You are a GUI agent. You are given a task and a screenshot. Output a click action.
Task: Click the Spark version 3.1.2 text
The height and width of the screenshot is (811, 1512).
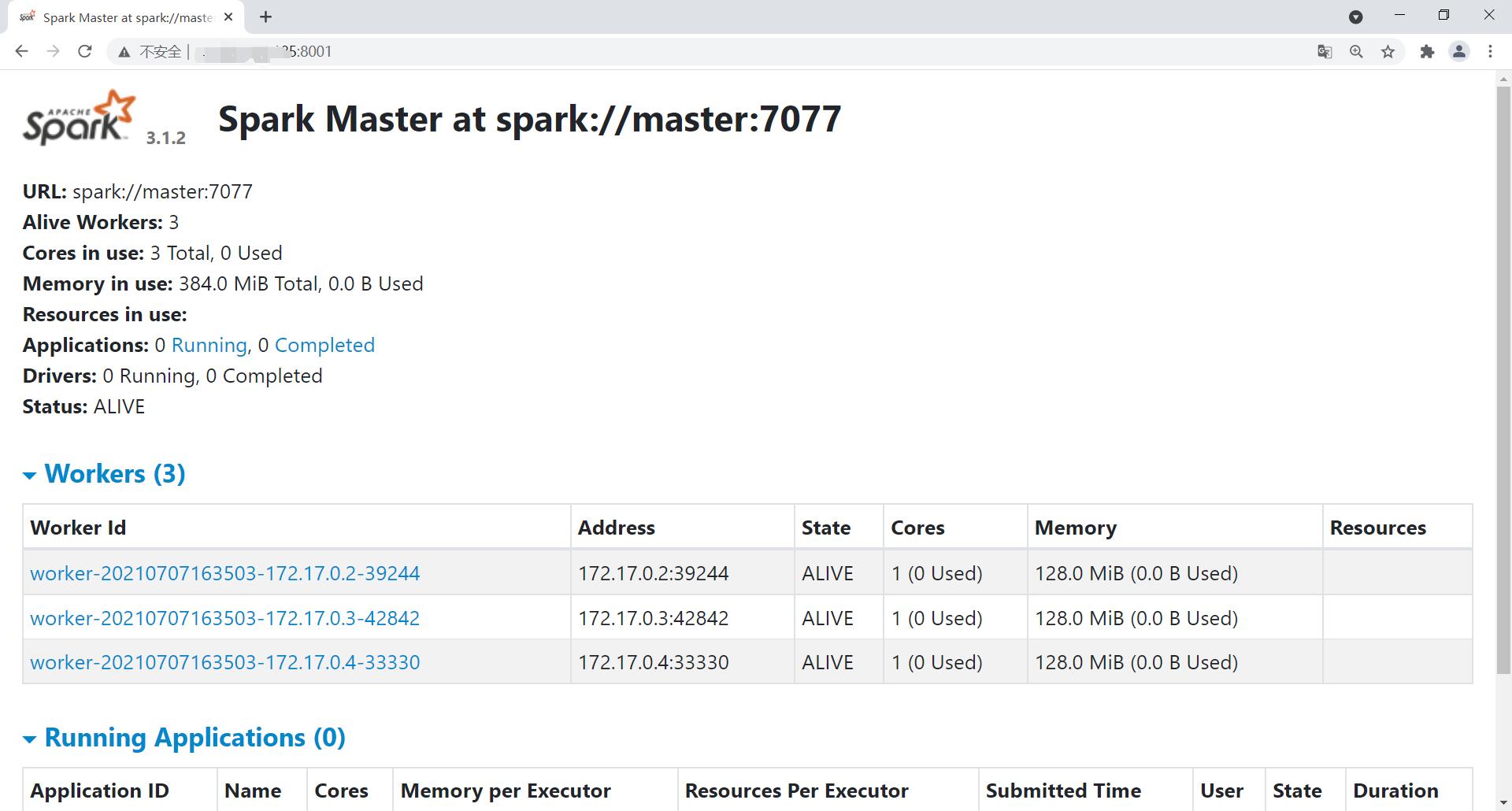coord(165,138)
